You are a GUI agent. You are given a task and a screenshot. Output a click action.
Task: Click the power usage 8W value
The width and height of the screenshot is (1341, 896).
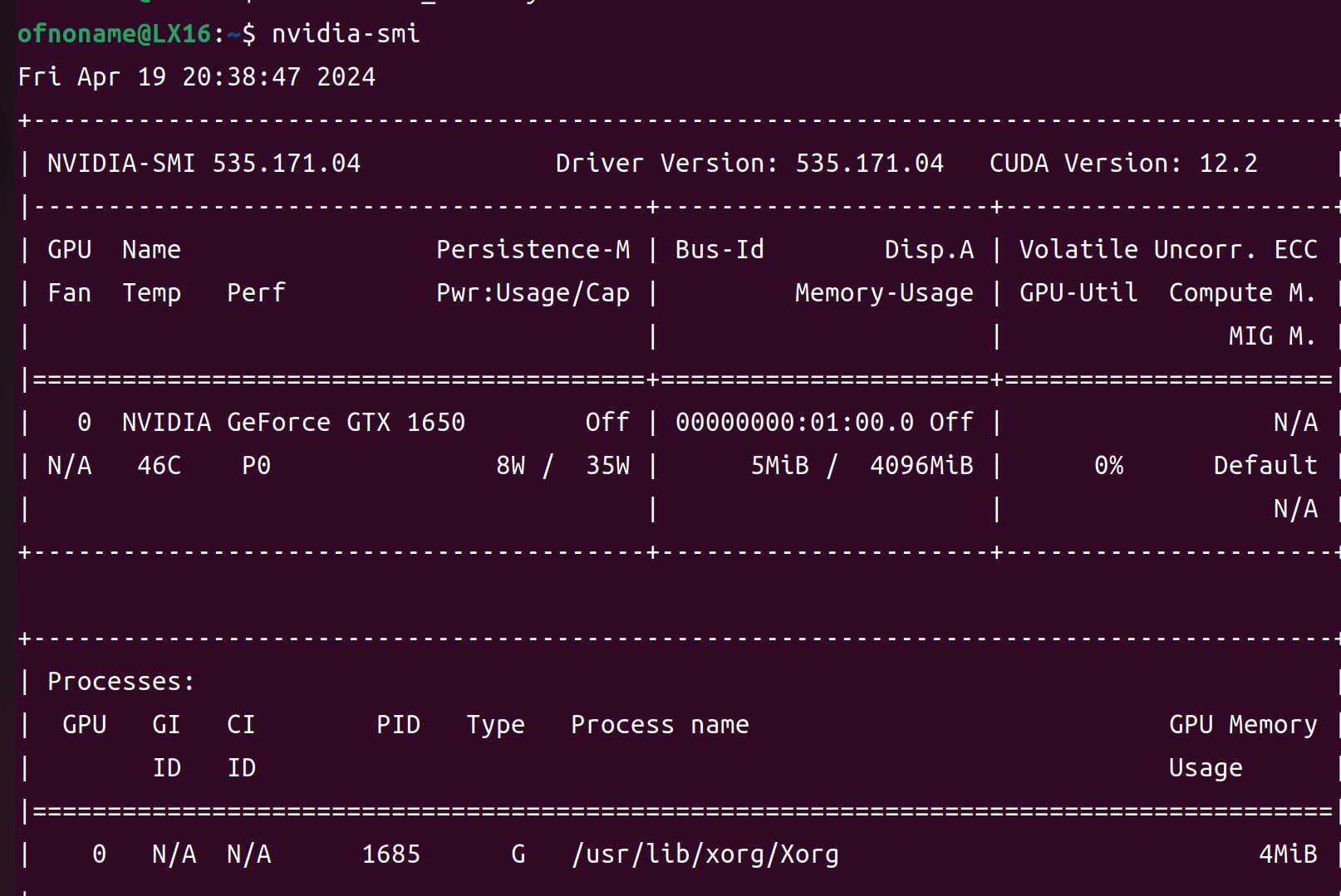tap(510, 466)
